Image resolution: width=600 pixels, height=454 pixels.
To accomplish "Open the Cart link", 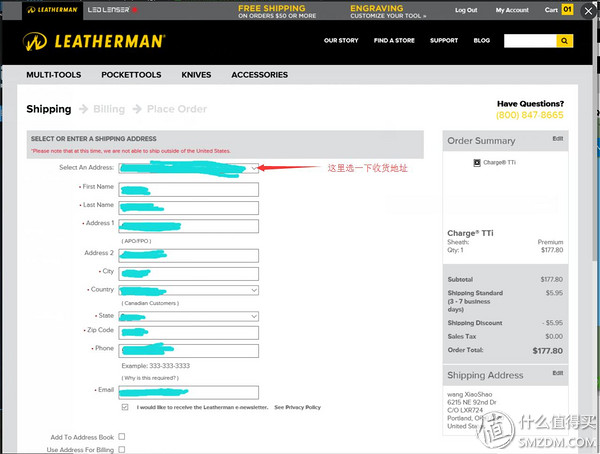I will pos(551,10).
